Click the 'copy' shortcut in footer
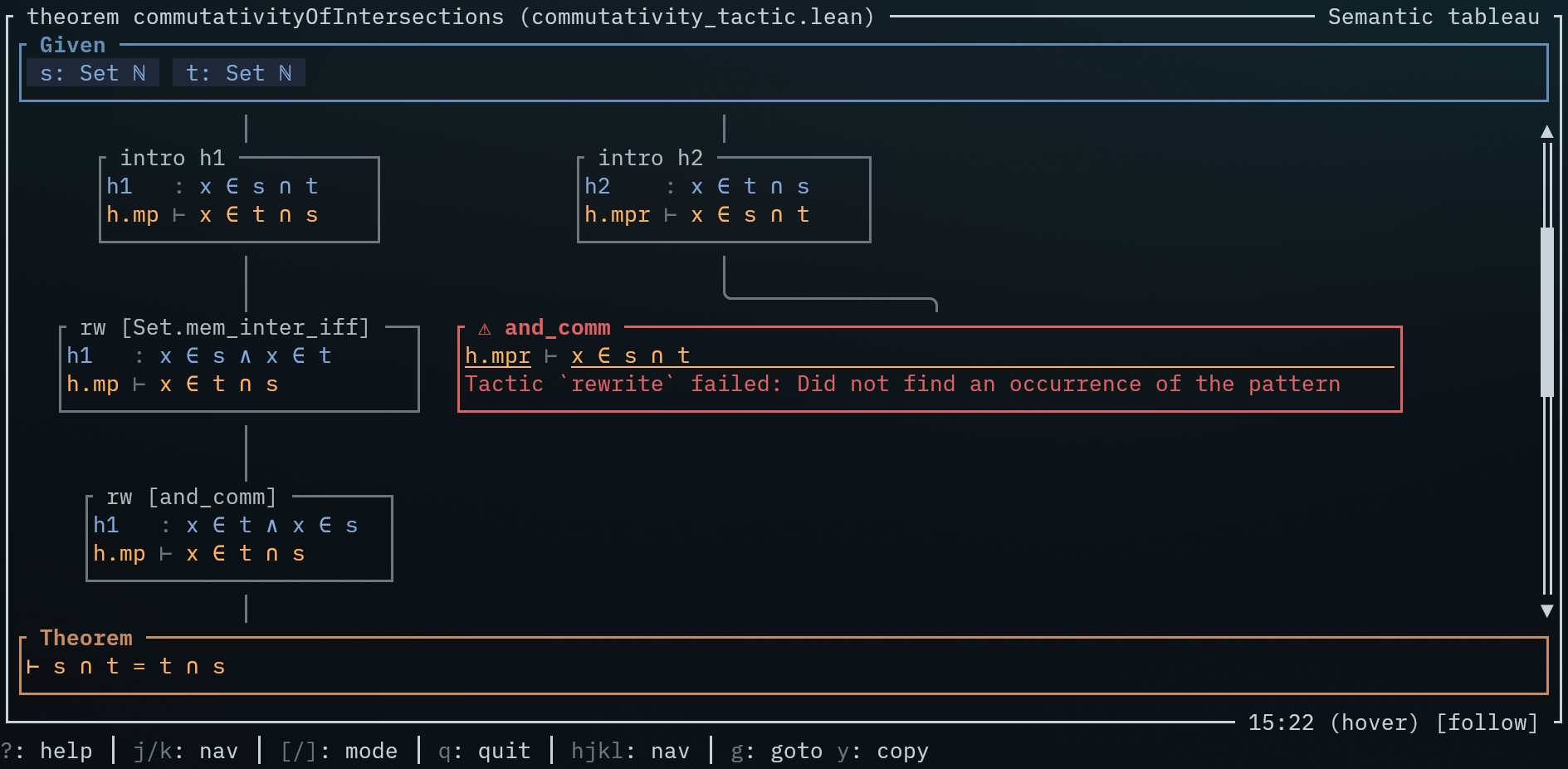This screenshot has width=1568, height=769. (x=901, y=751)
